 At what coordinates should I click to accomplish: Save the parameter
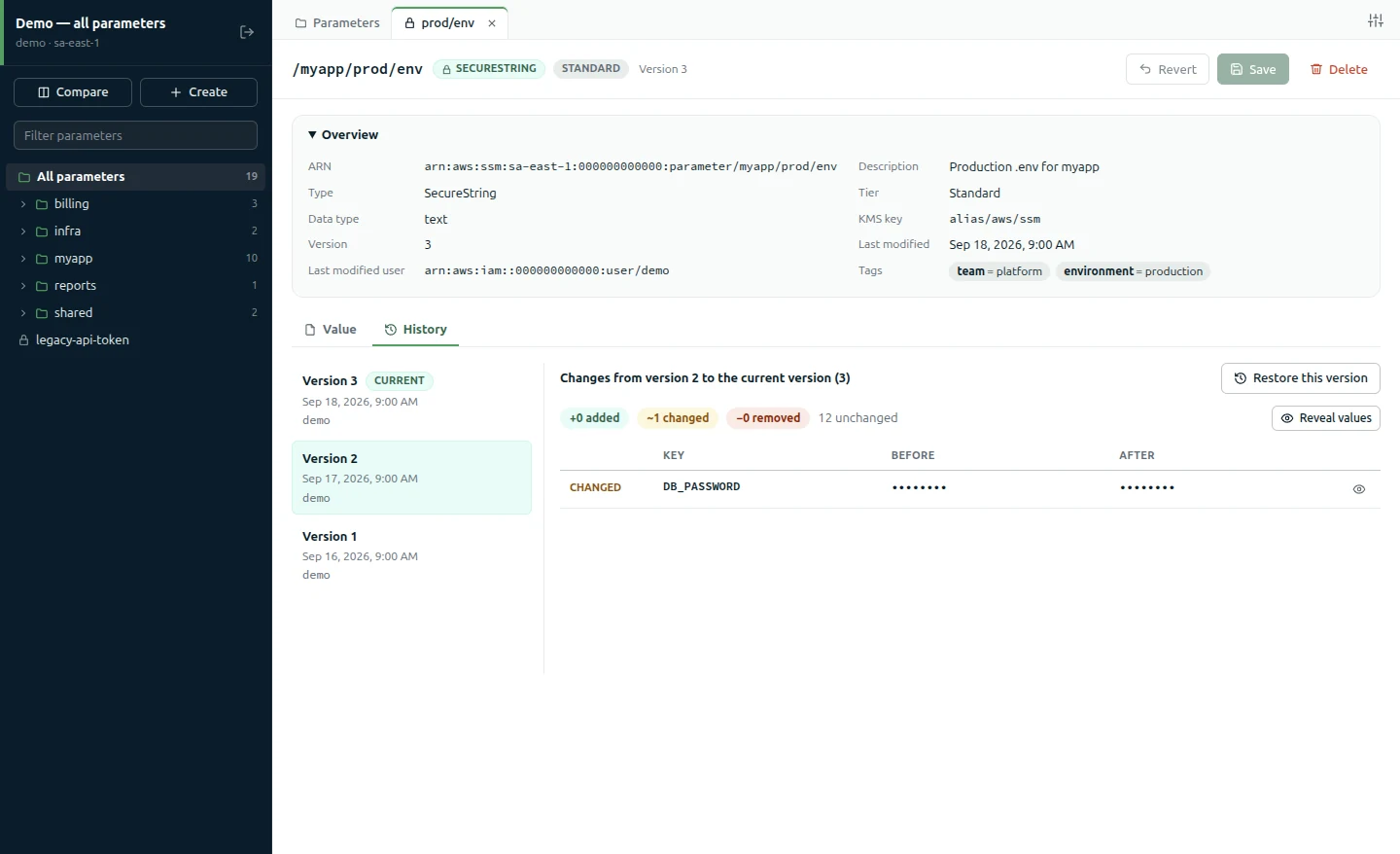coord(1253,69)
